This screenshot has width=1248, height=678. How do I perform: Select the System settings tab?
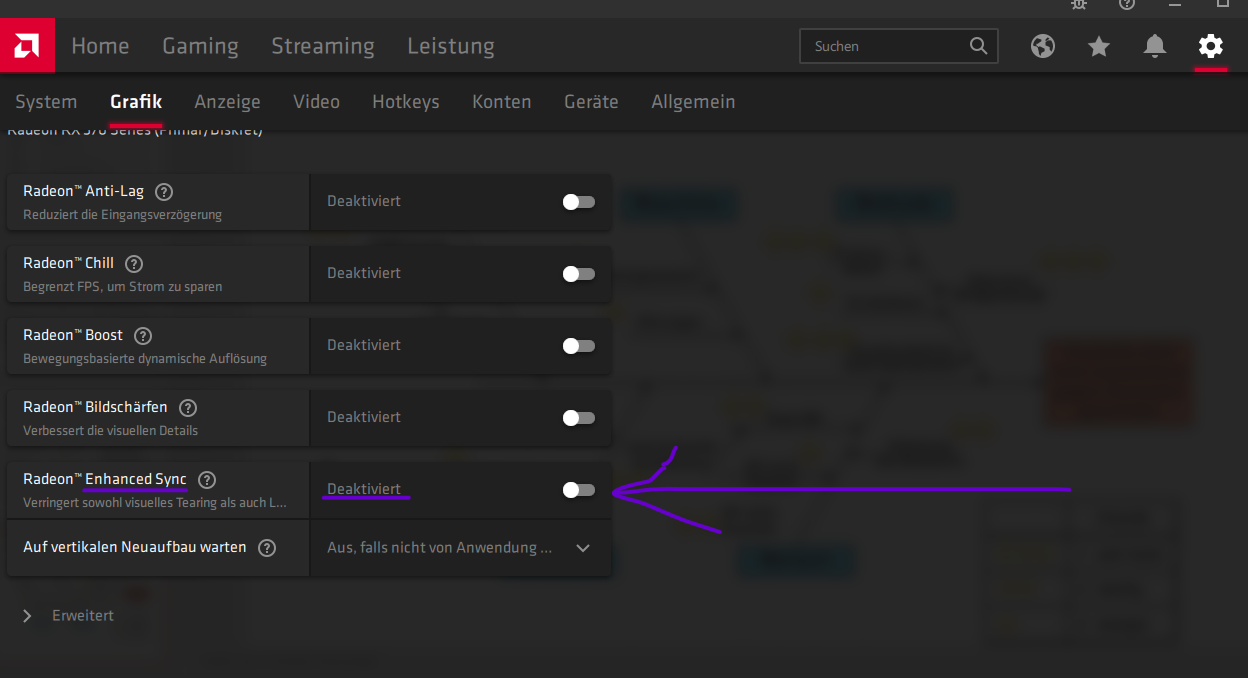(46, 102)
